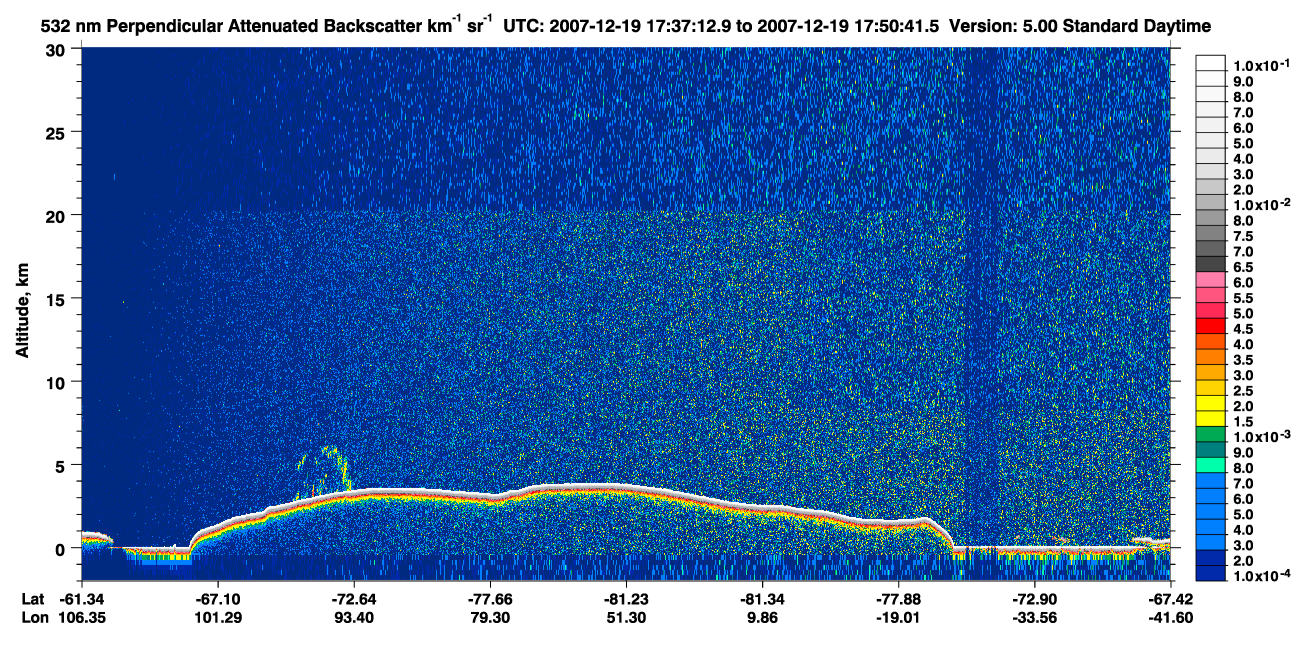The height and width of the screenshot is (667, 1300).
Task: Click the latitude value '-67.10'
Action: pyautogui.click(x=217, y=599)
